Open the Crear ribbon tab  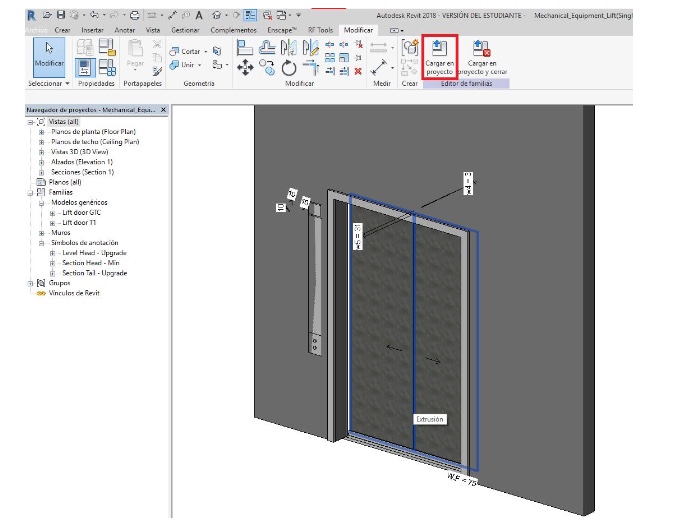pyautogui.click(x=62, y=30)
